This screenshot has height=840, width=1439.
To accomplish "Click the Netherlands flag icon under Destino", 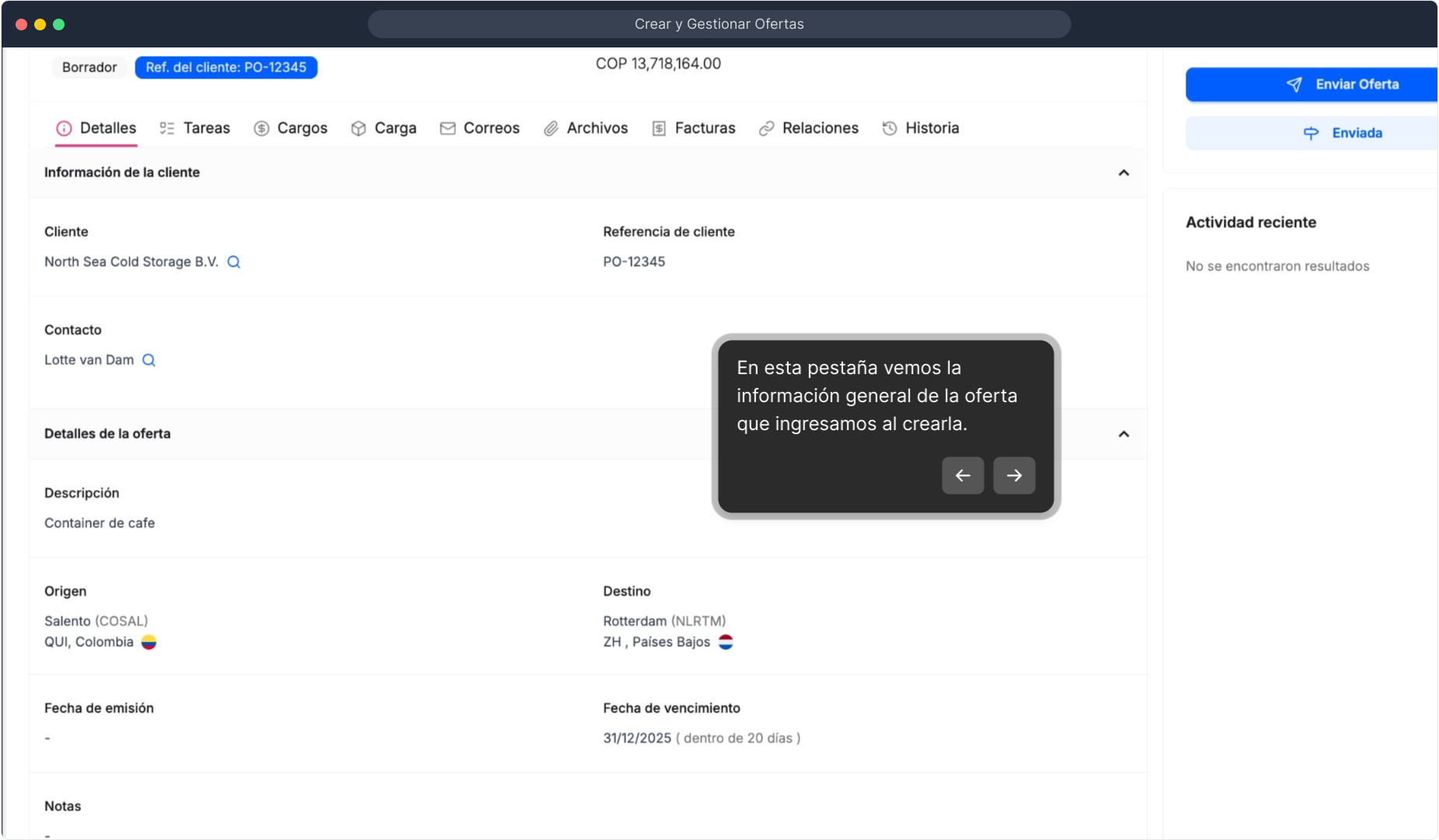I will point(725,642).
